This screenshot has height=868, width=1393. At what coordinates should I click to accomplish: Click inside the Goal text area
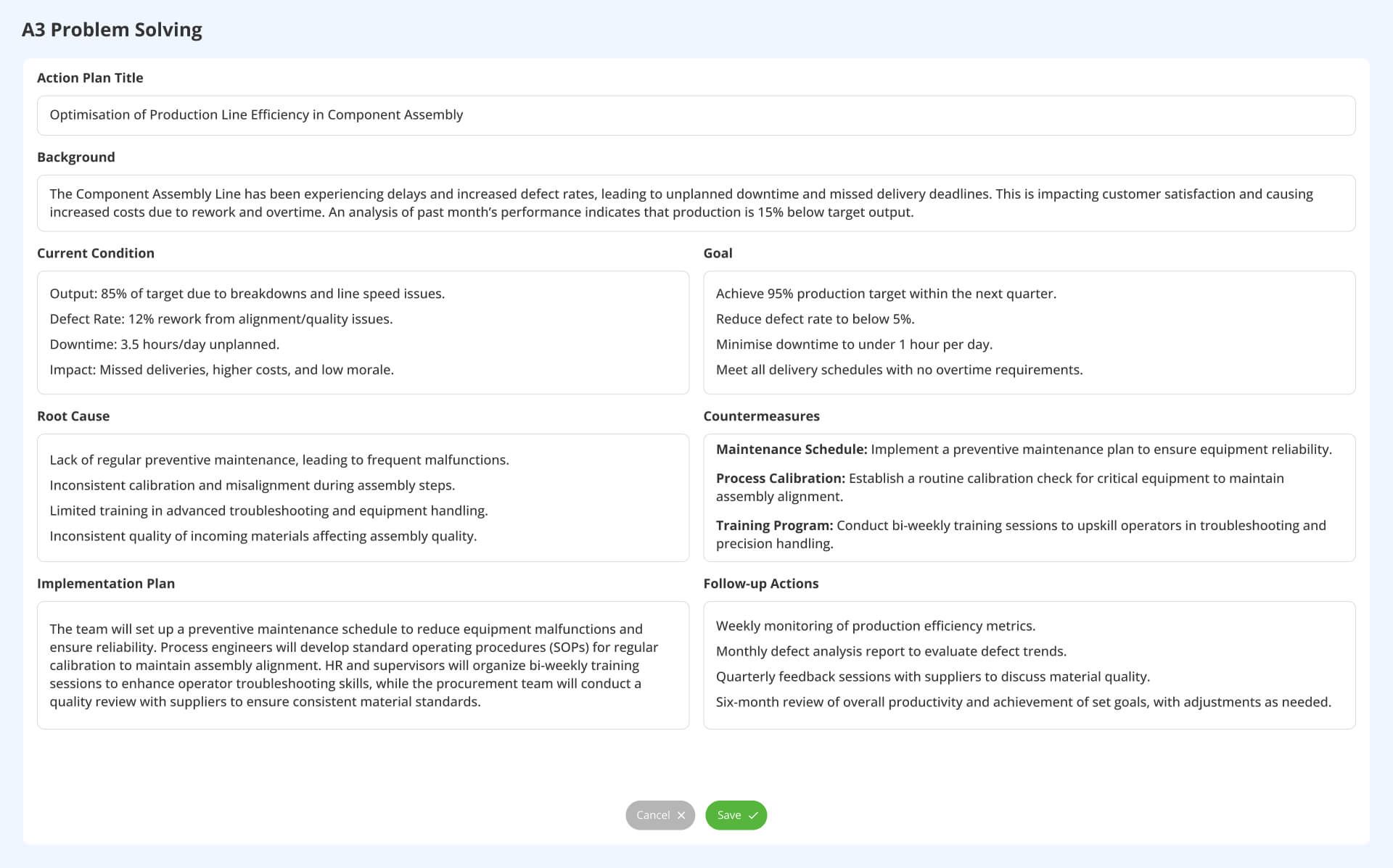pyautogui.click(x=1029, y=331)
